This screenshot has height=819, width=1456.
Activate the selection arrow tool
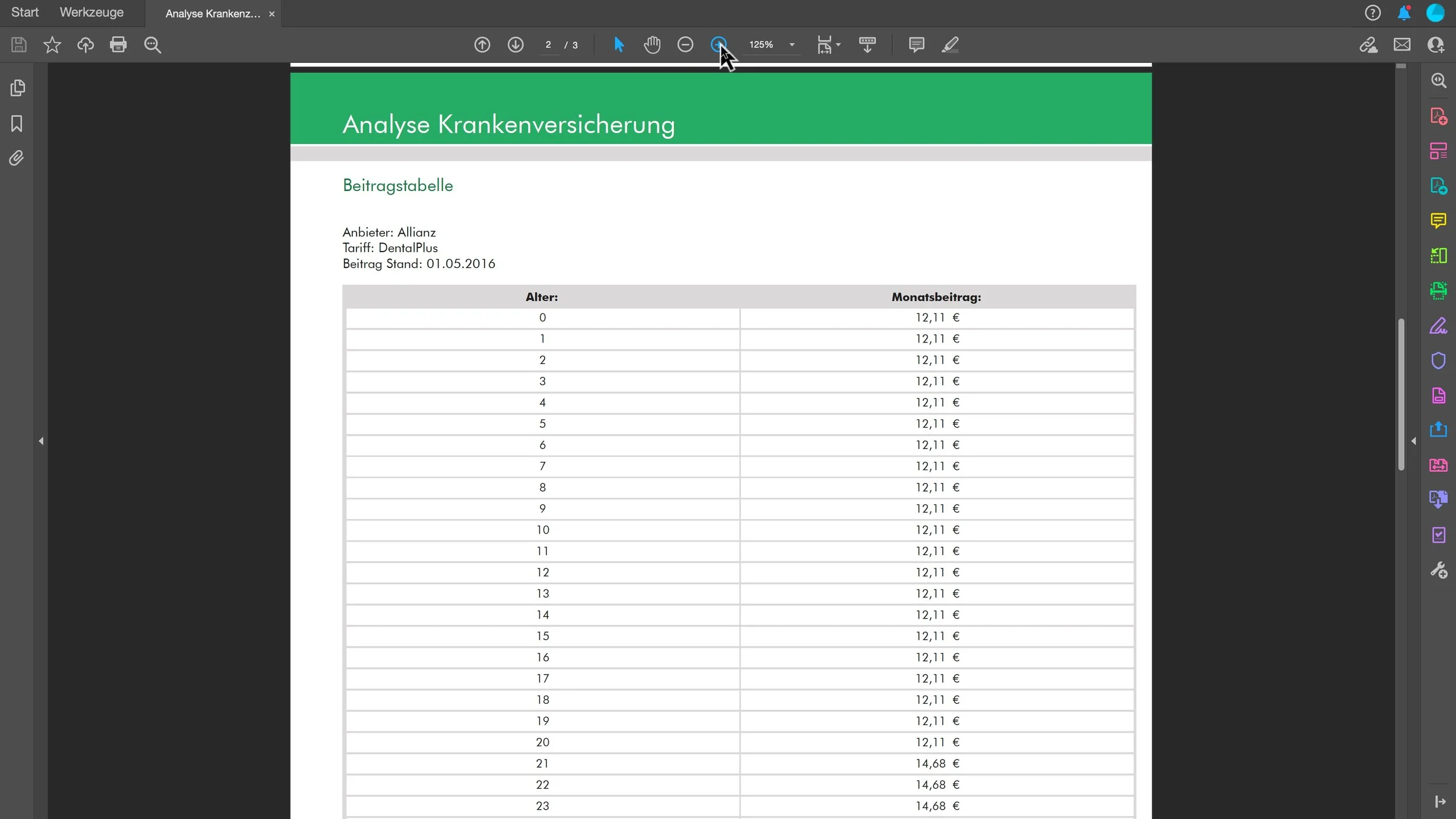pyautogui.click(x=619, y=45)
